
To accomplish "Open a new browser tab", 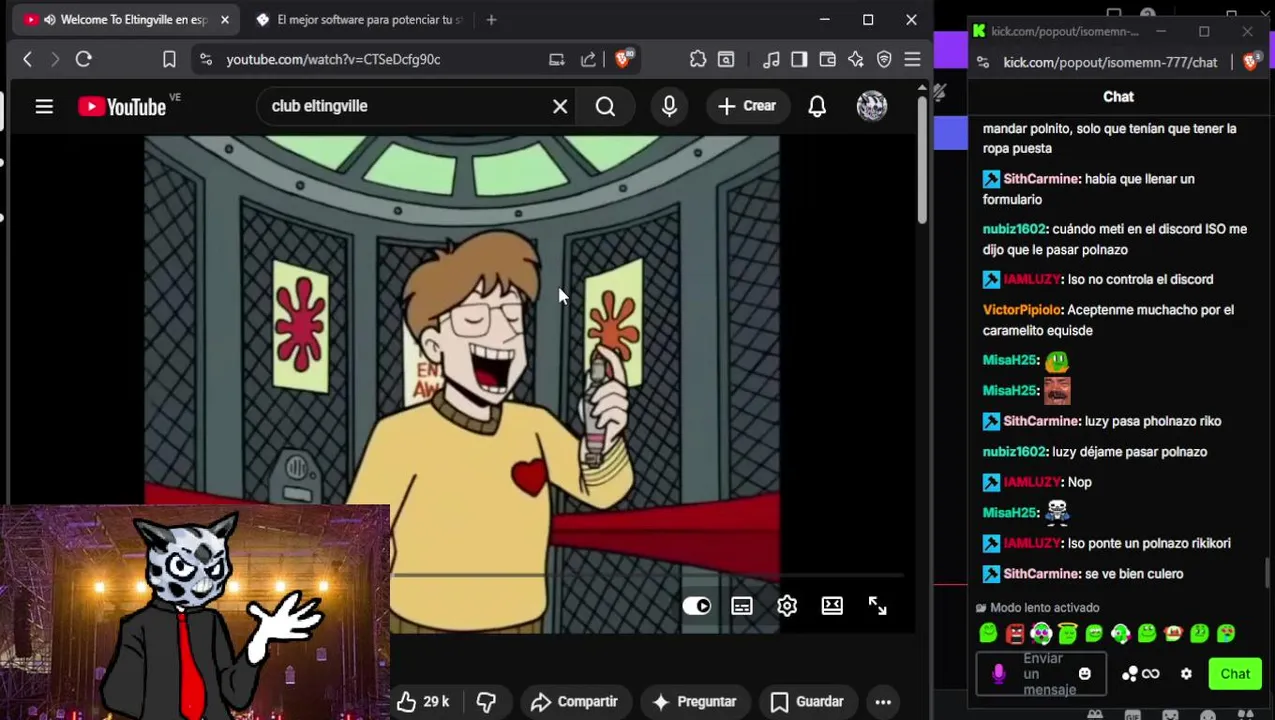I will pos(491,20).
